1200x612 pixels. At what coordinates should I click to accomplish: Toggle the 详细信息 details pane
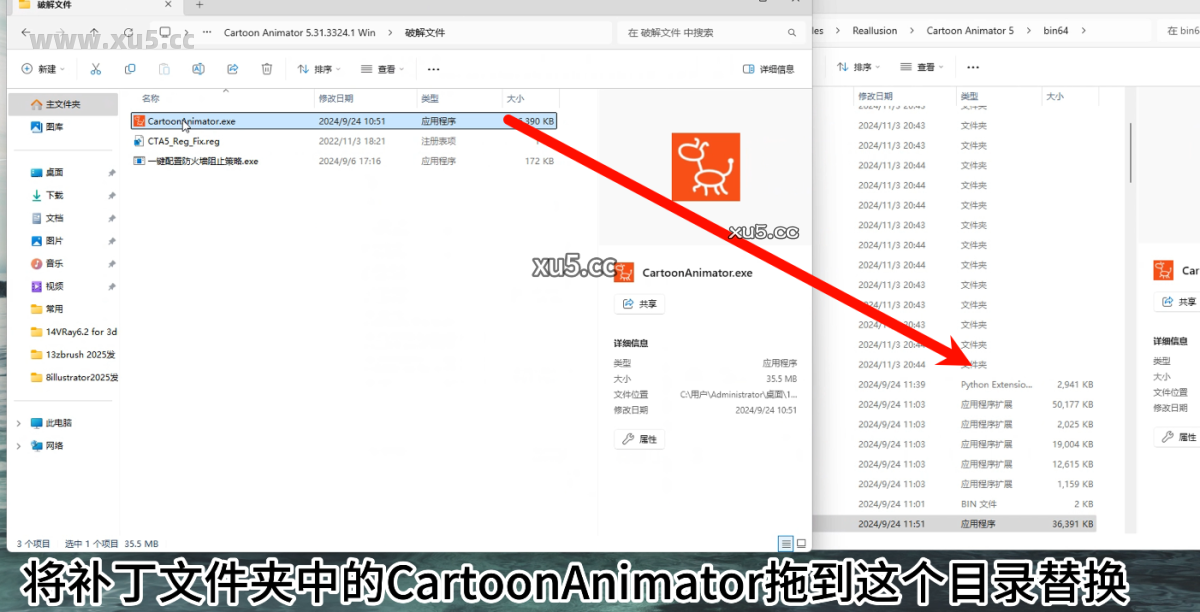(x=768, y=68)
